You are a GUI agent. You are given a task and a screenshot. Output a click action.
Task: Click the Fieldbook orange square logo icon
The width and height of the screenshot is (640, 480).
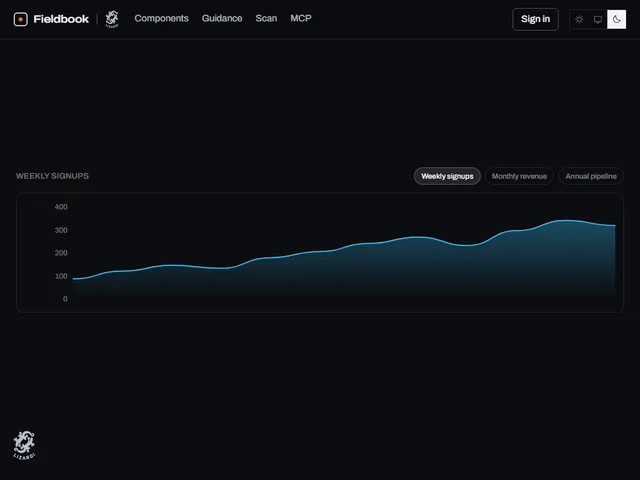coord(20,19)
